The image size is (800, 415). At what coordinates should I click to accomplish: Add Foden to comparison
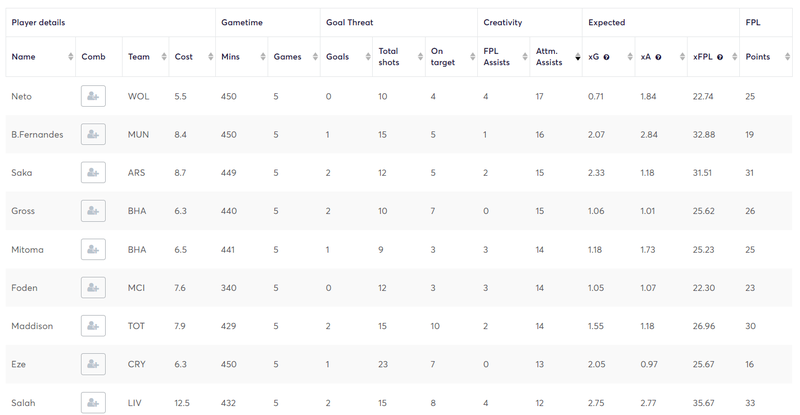(93, 287)
